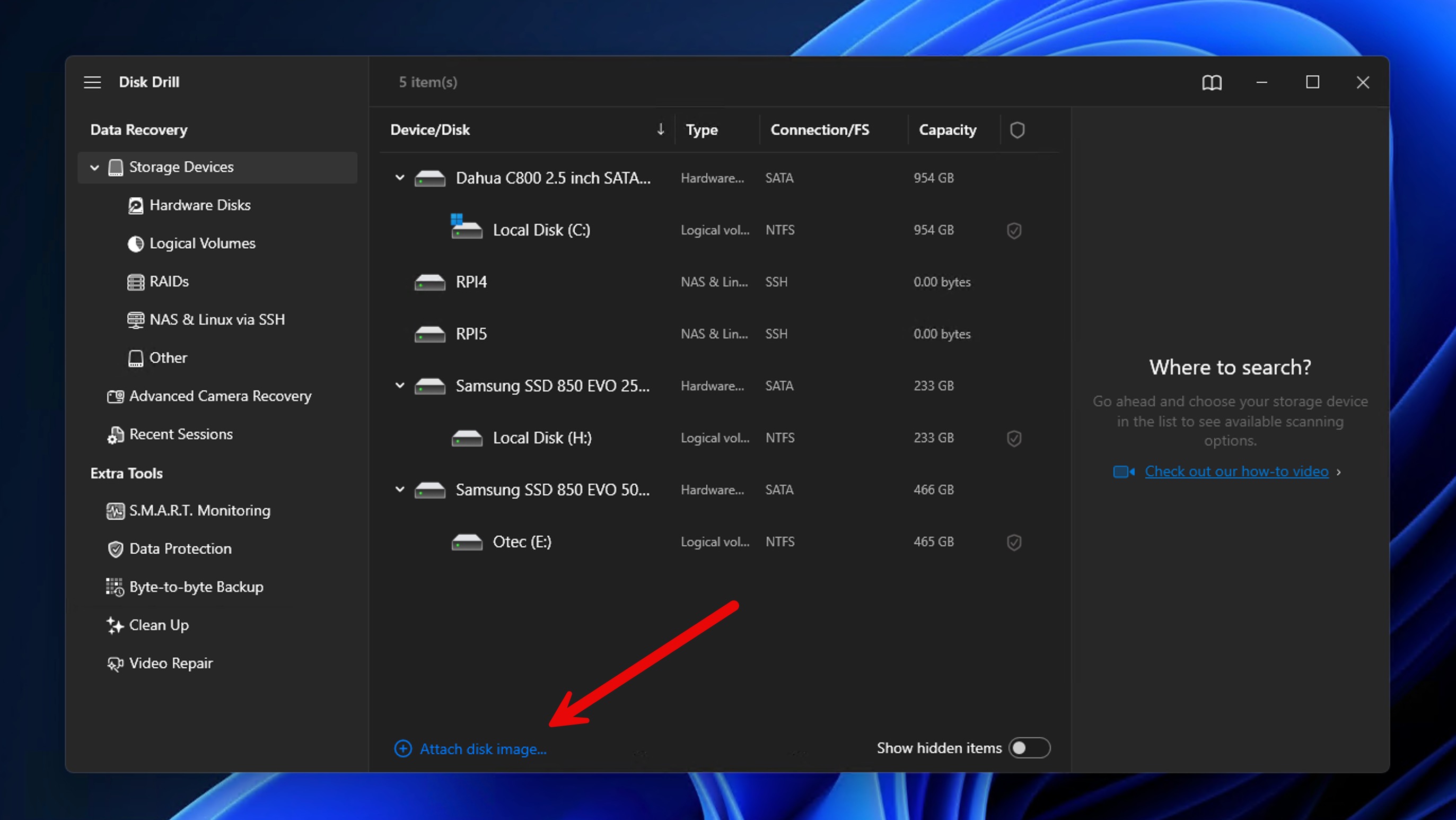This screenshot has height=820, width=1456.
Task: Click the Attach disk image... link
Action: click(x=483, y=749)
